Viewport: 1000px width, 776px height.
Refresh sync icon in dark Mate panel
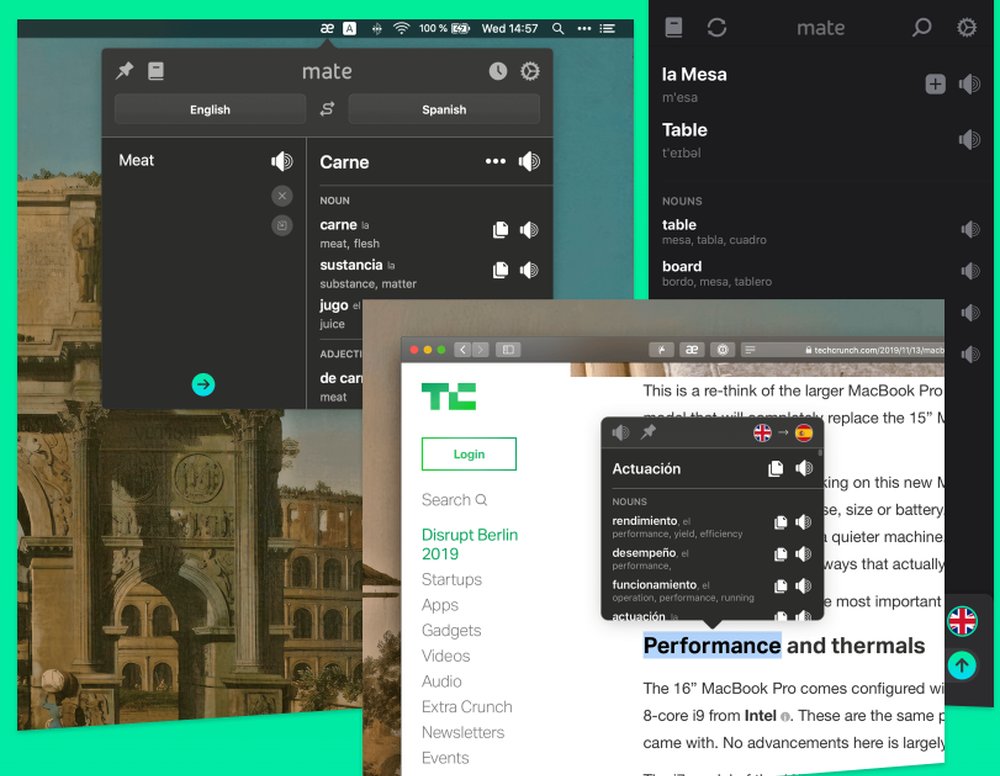717,27
